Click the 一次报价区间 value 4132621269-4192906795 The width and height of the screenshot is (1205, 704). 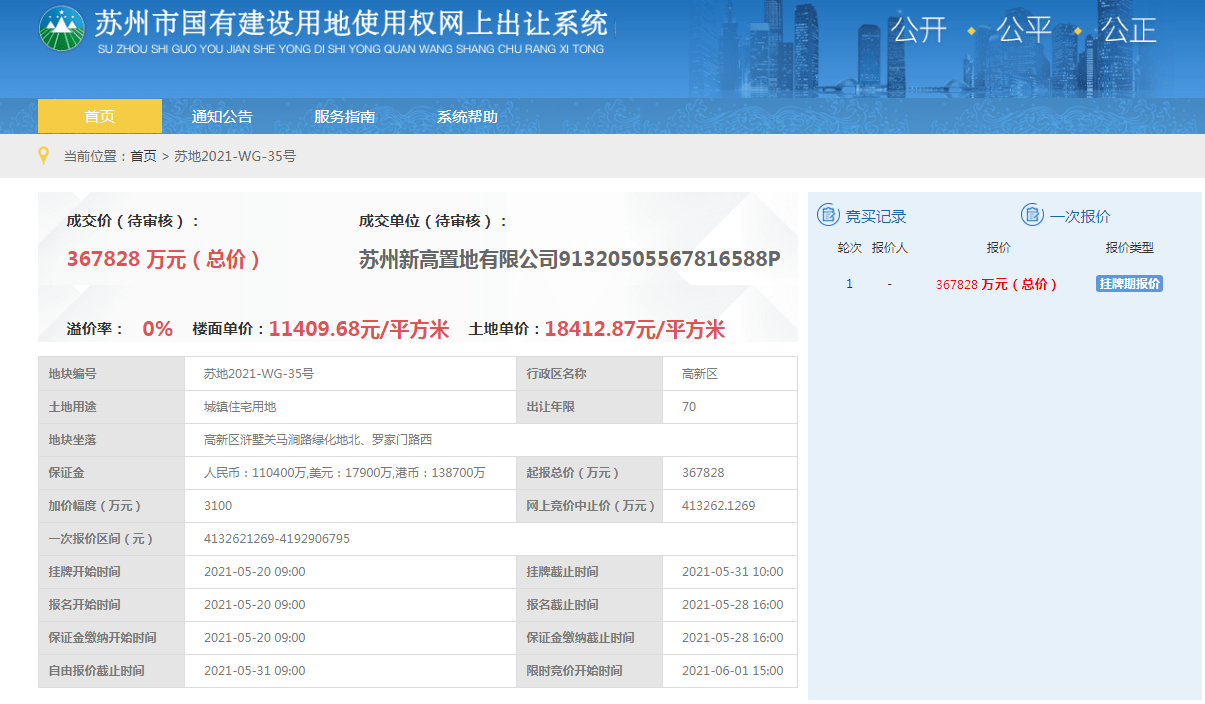point(277,539)
